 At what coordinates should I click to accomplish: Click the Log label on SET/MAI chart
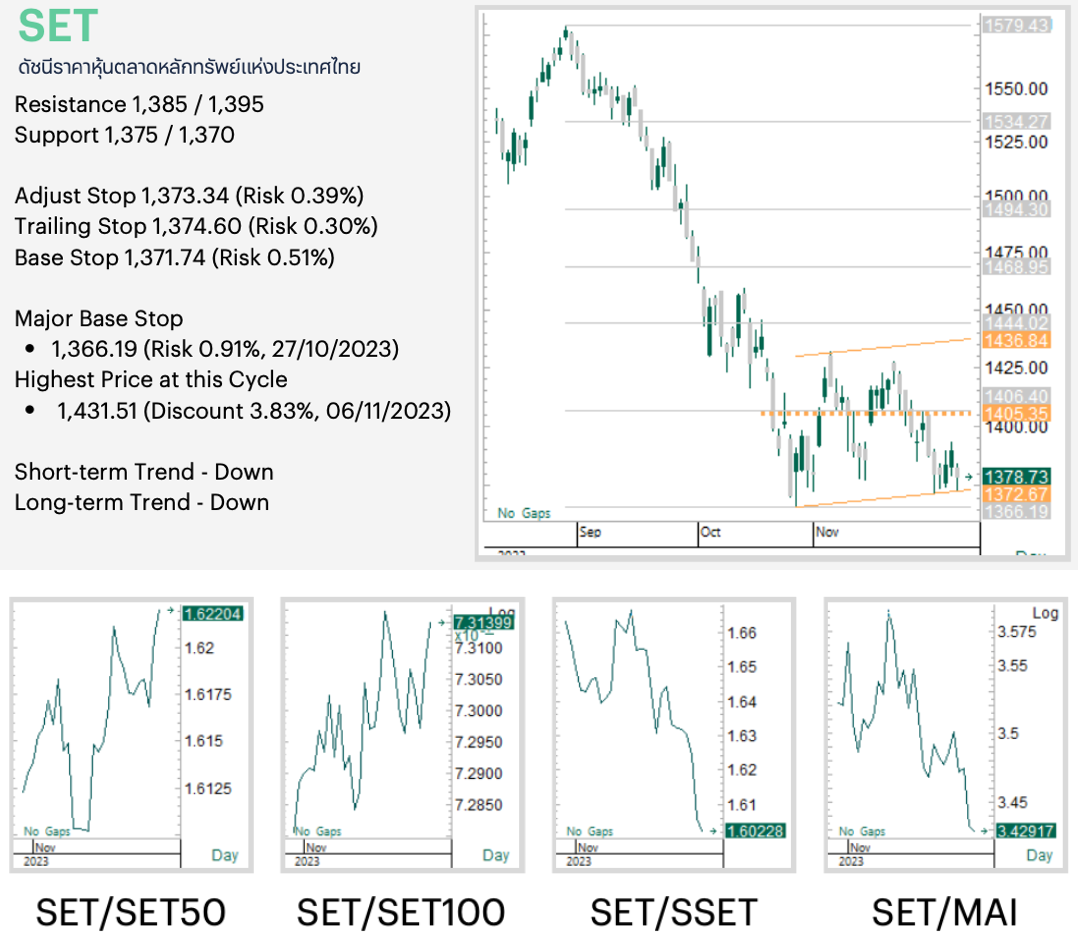[1045, 613]
